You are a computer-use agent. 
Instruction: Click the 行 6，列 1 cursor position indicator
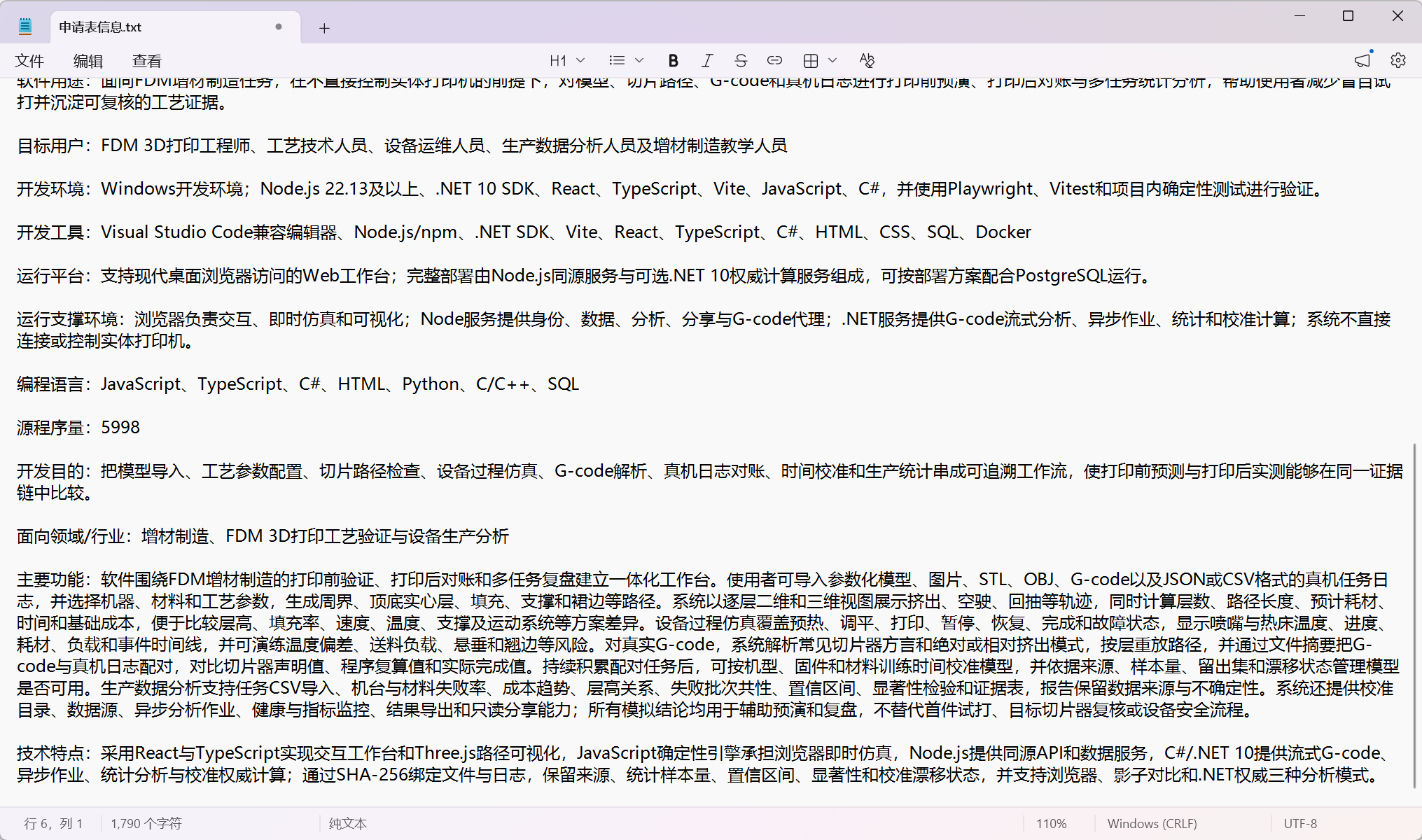53,824
